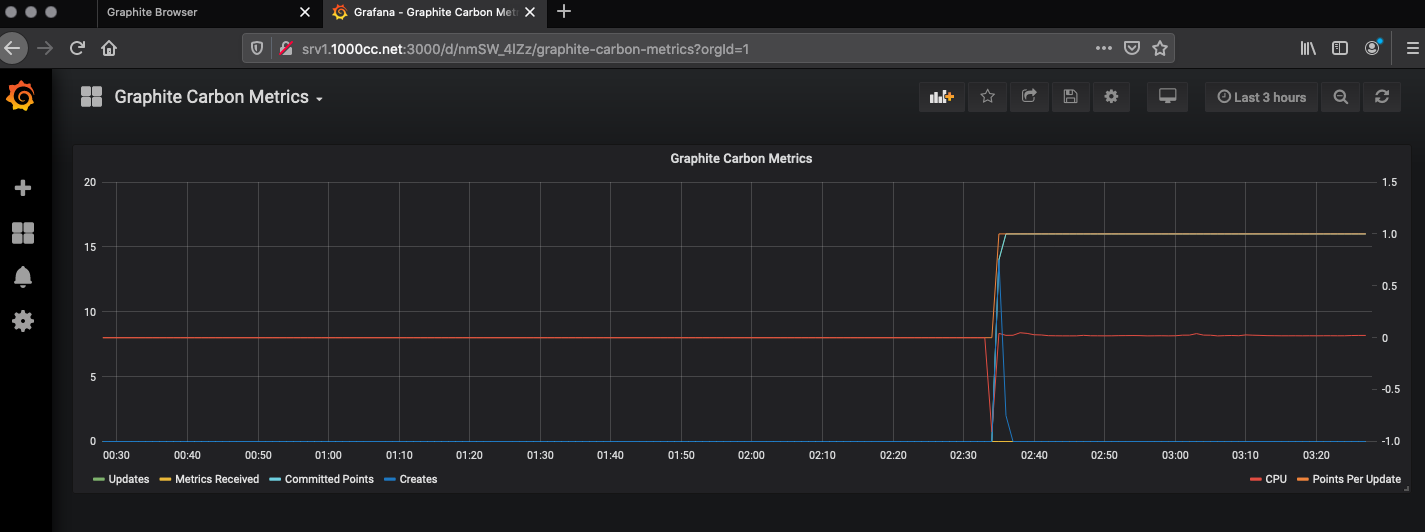This screenshot has width=1425, height=532.
Task: Toggle Metrics Received legend series
Action: (216, 479)
